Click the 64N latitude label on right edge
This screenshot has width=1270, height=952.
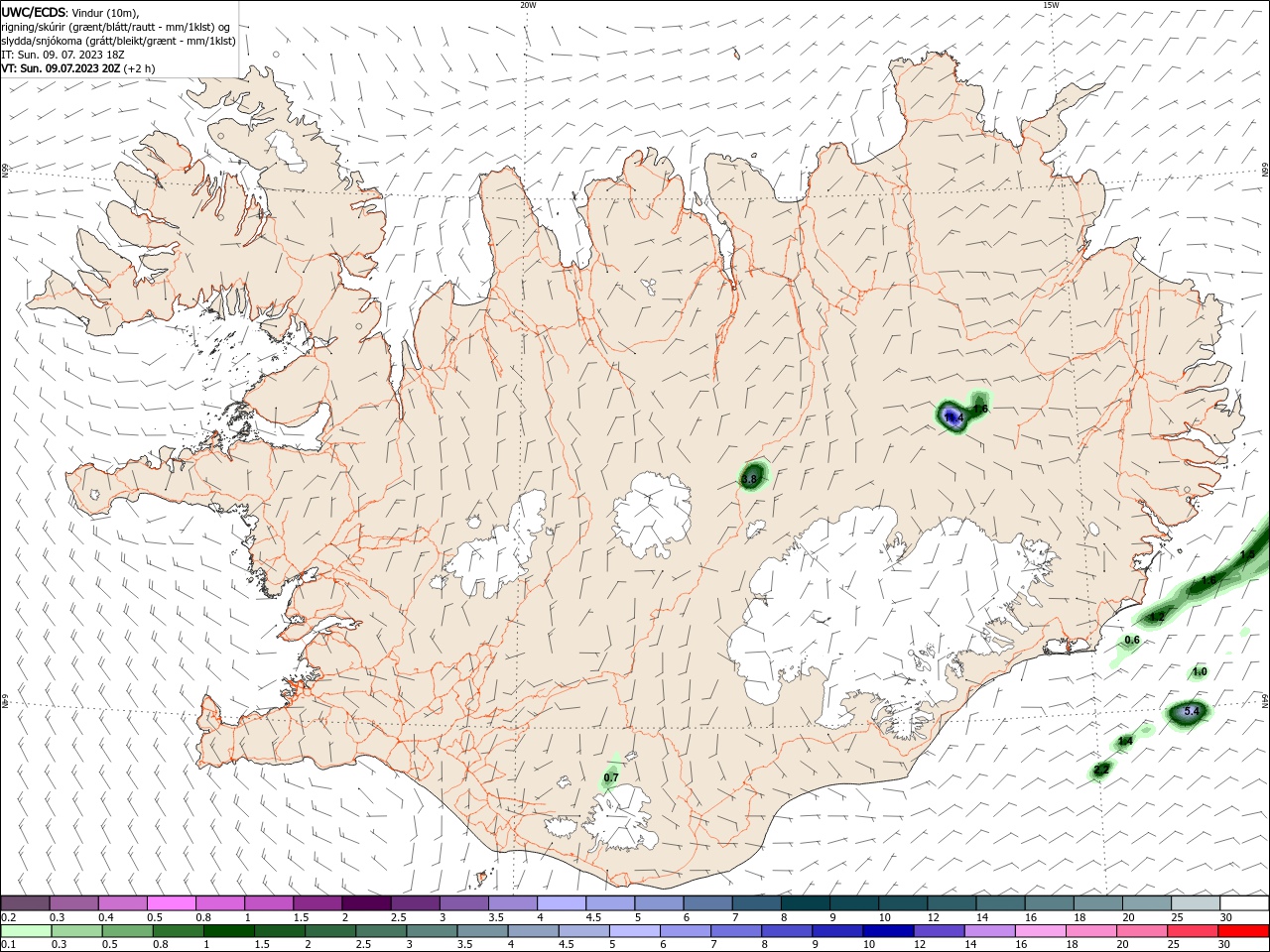pos(1265,699)
